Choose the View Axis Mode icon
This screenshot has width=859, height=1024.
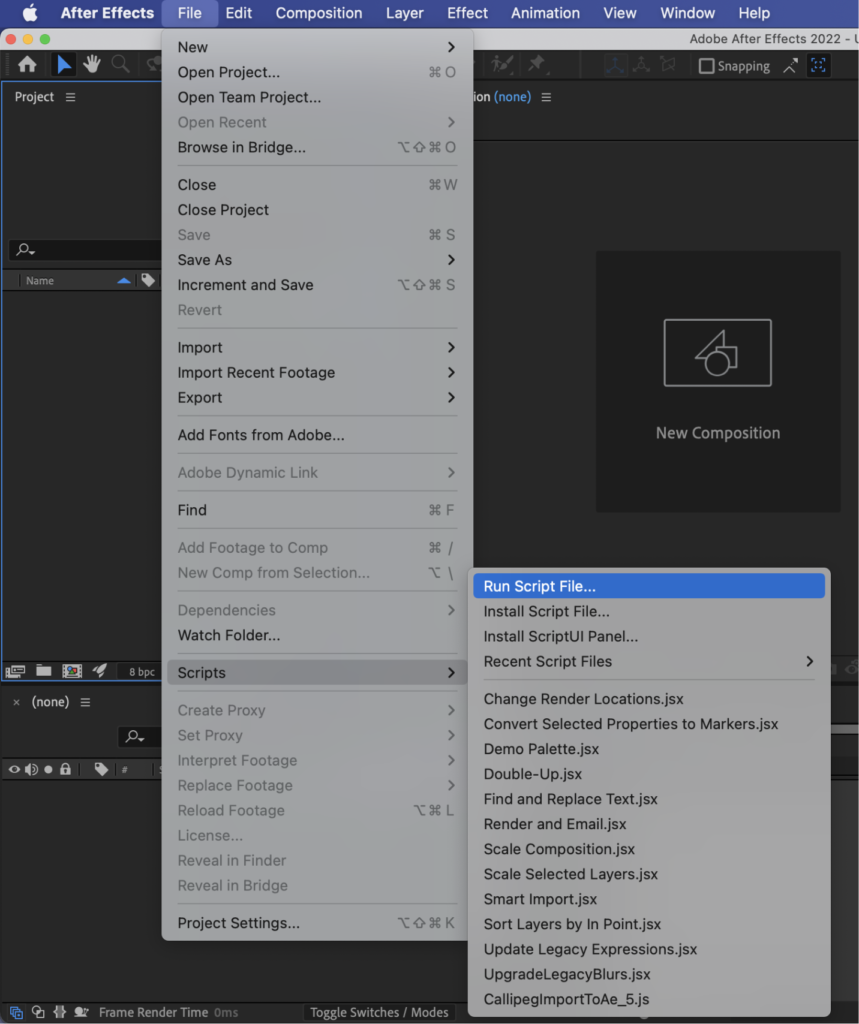(668, 65)
